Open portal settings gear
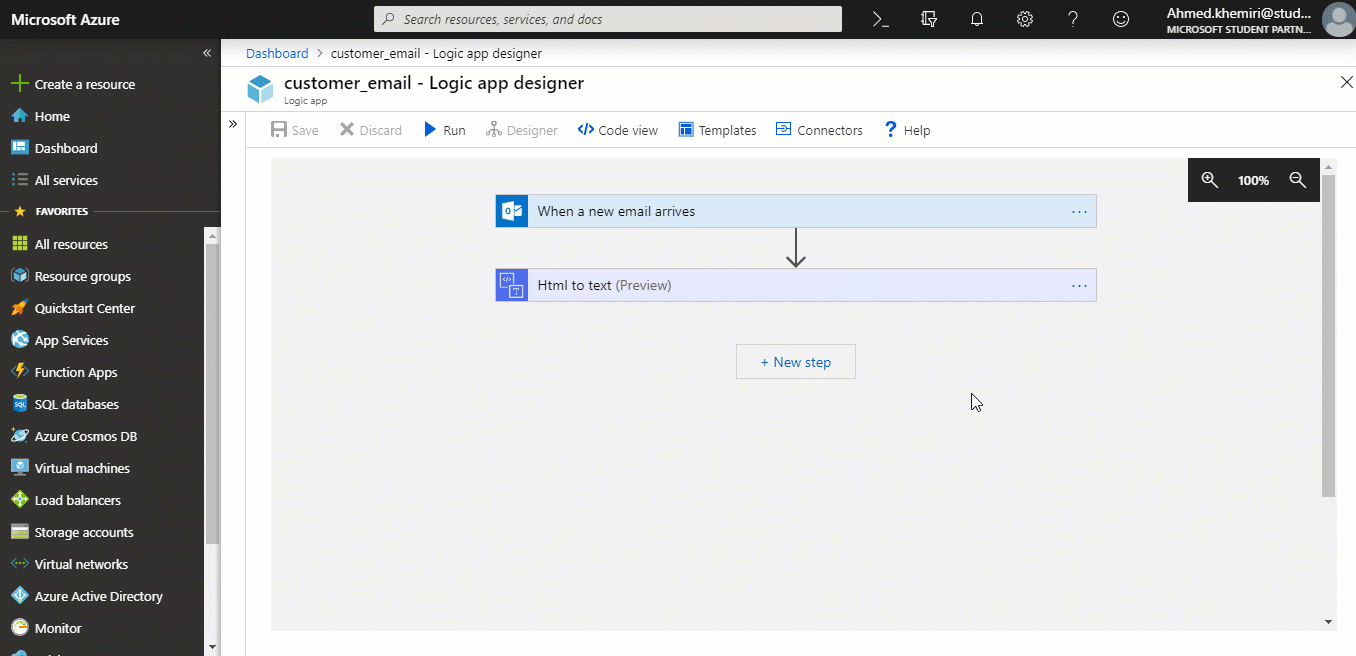1356x656 pixels. click(1025, 19)
